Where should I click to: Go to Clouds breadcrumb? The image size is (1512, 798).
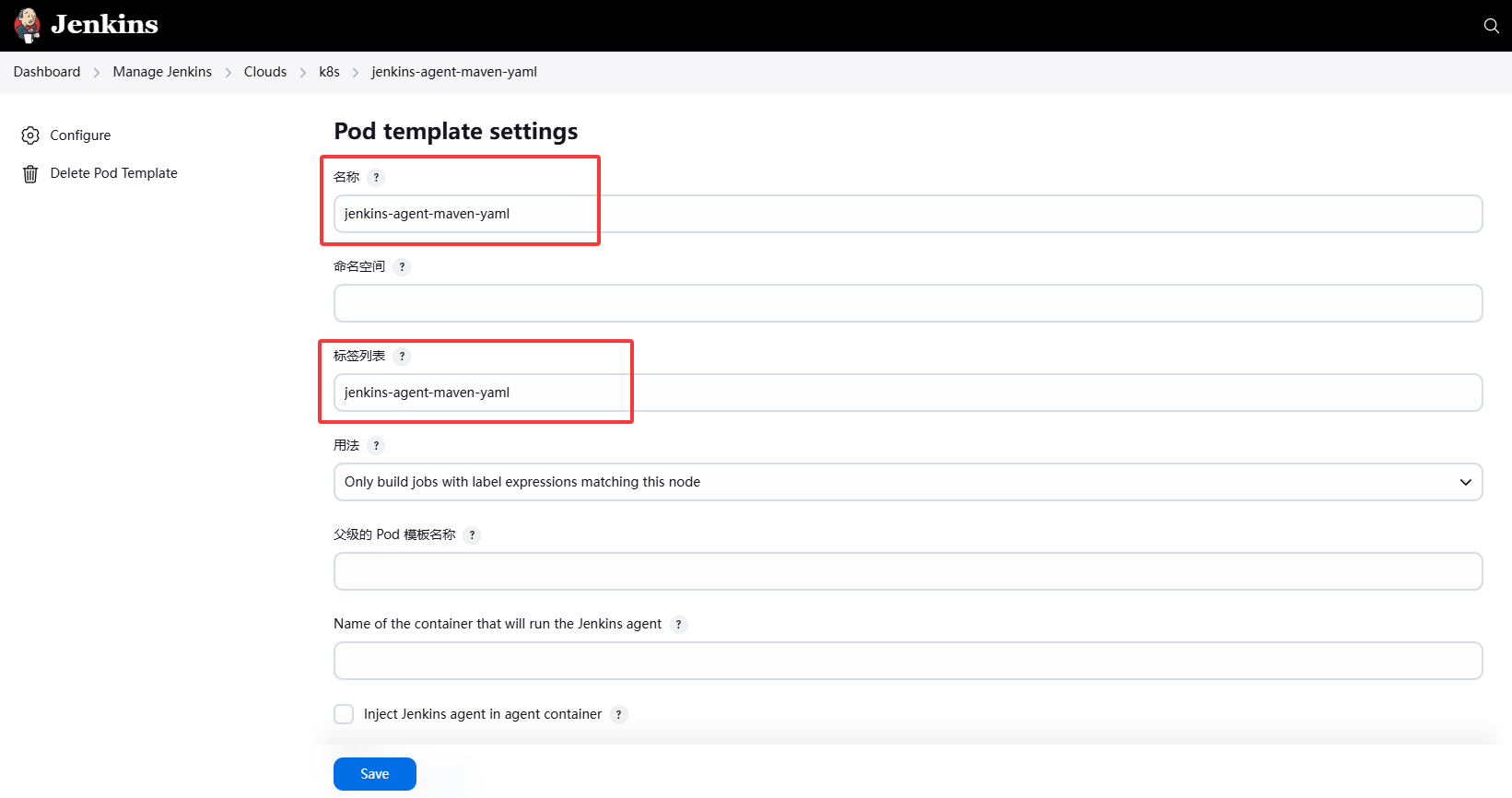(265, 72)
